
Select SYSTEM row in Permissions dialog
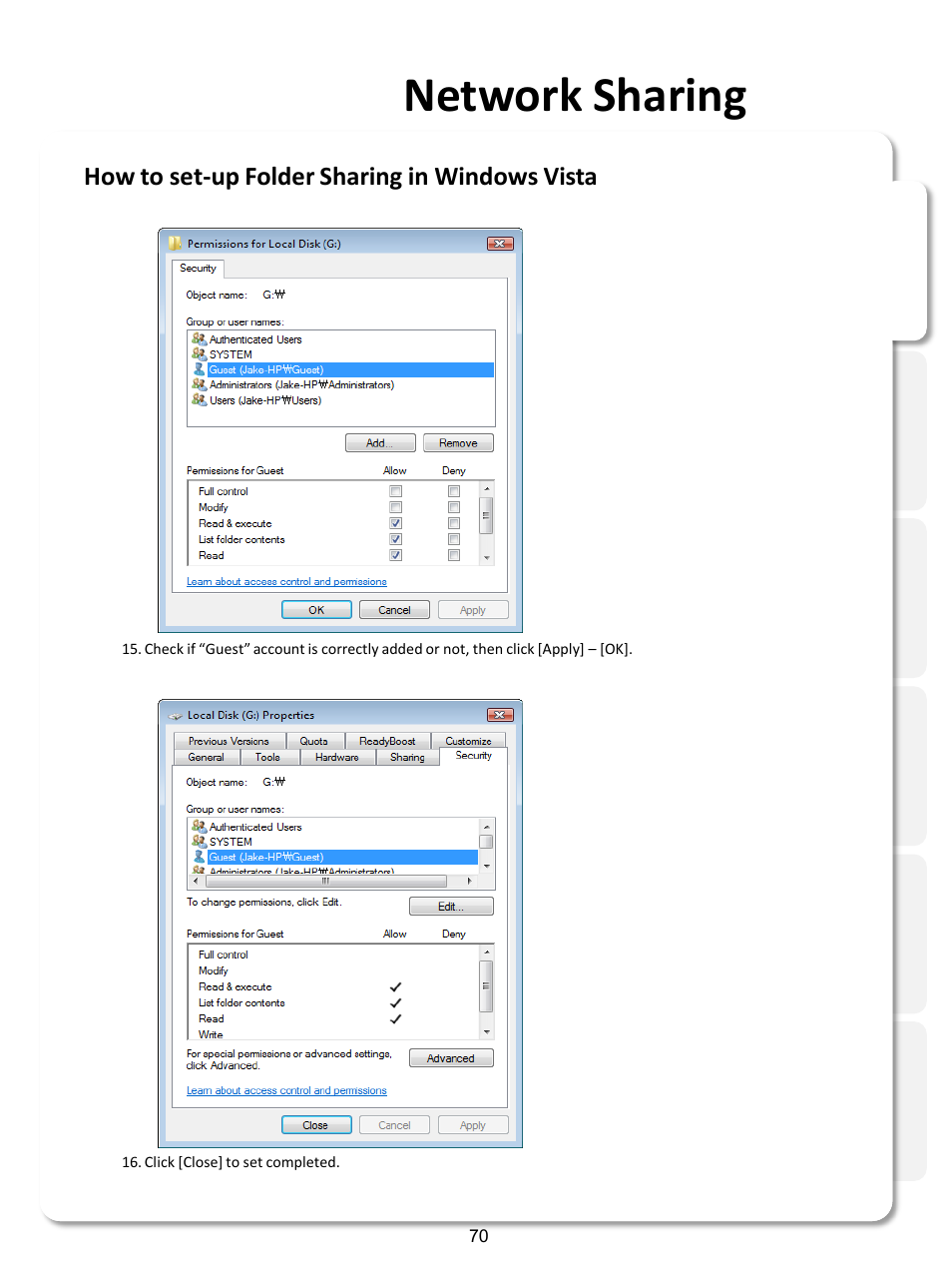tap(341, 354)
